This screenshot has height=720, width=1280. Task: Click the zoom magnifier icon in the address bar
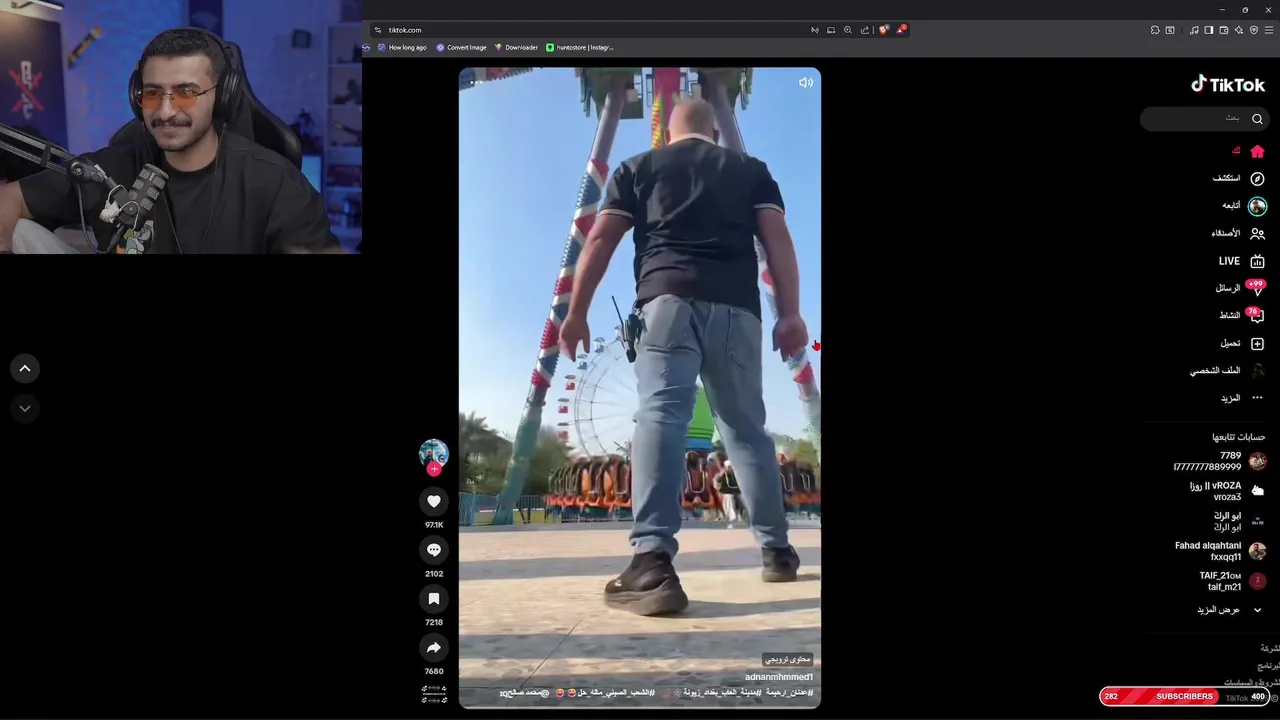click(x=848, y=30)
